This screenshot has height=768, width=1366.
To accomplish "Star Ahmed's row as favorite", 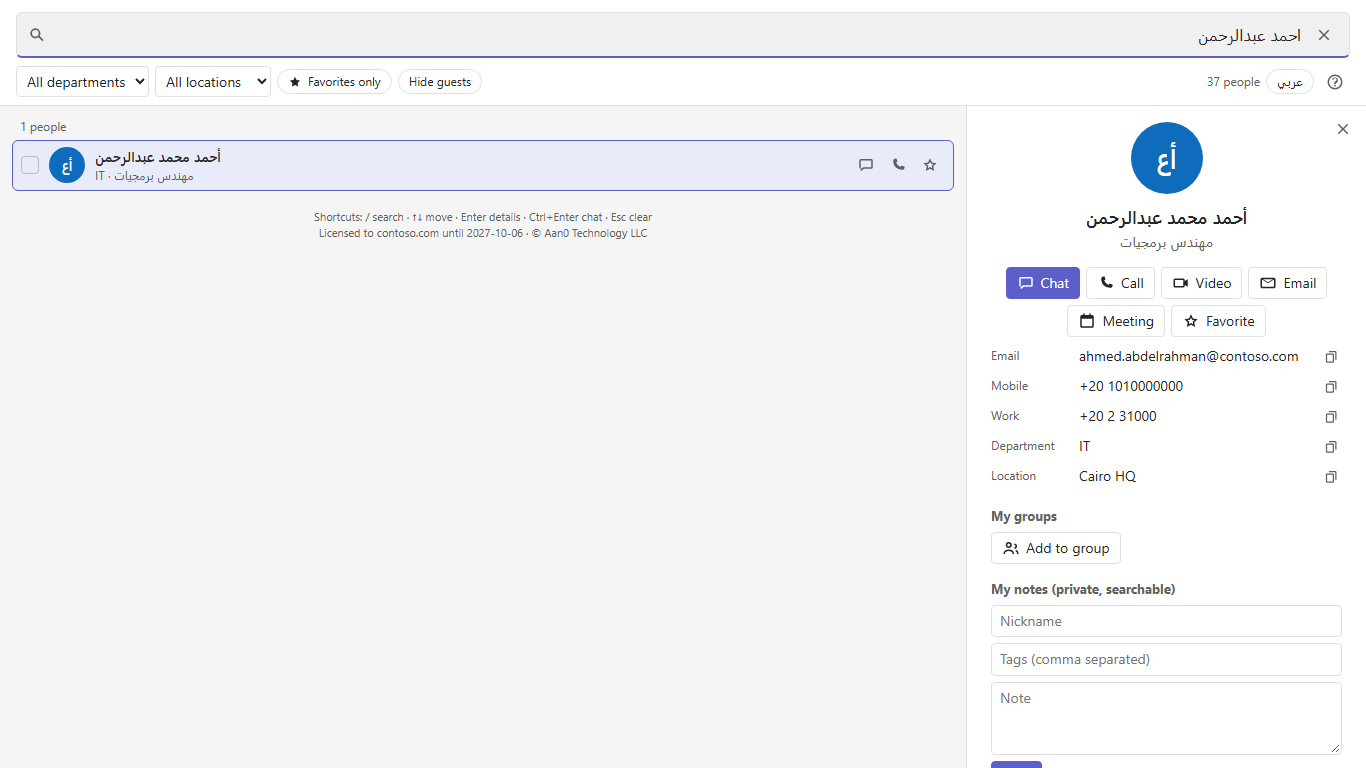I will pos(930,165).
